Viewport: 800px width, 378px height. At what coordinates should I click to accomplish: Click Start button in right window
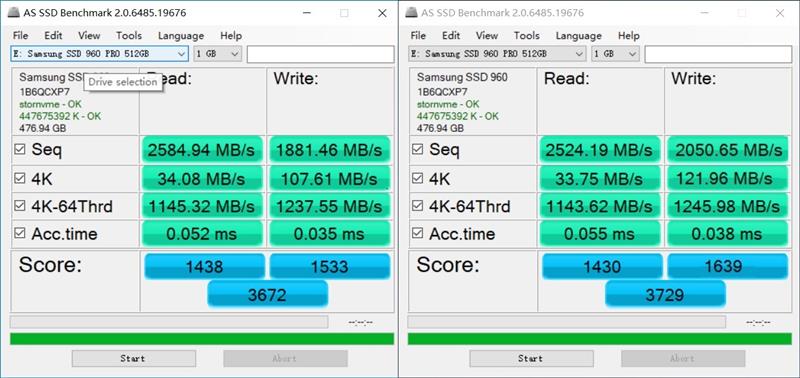531,358
